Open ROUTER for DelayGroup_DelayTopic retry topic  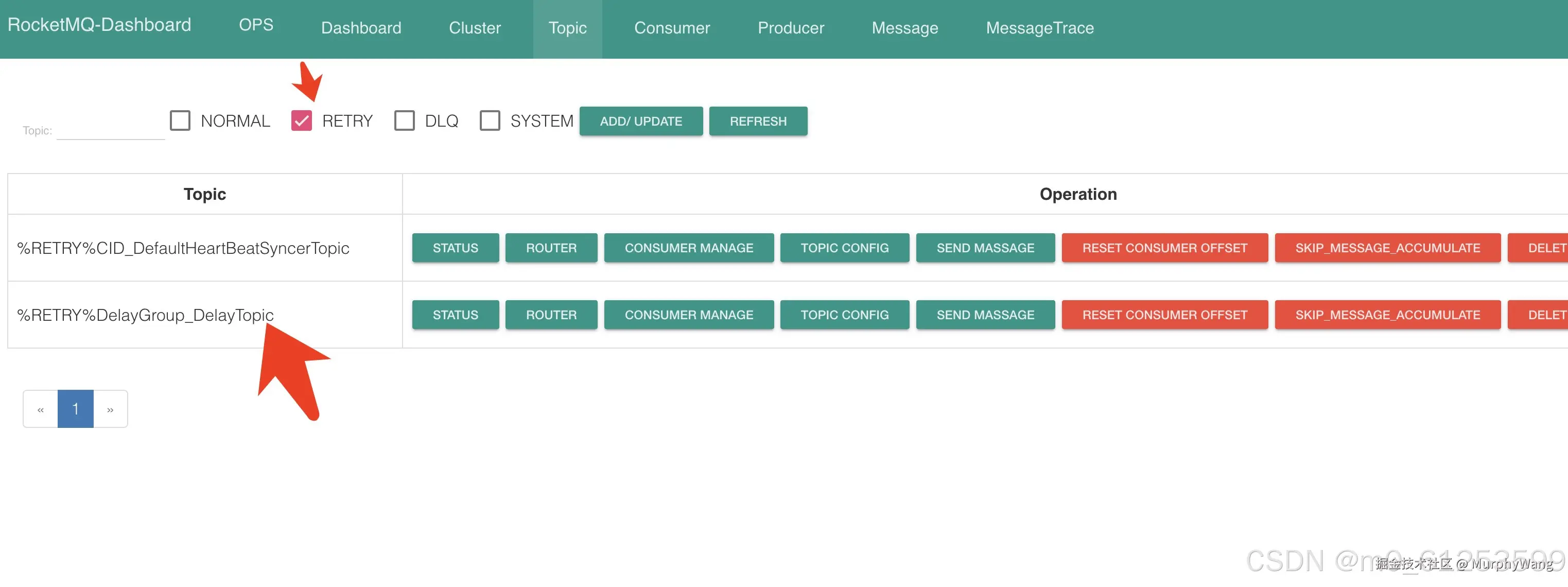pyautogui.click(x=551, y=315)
